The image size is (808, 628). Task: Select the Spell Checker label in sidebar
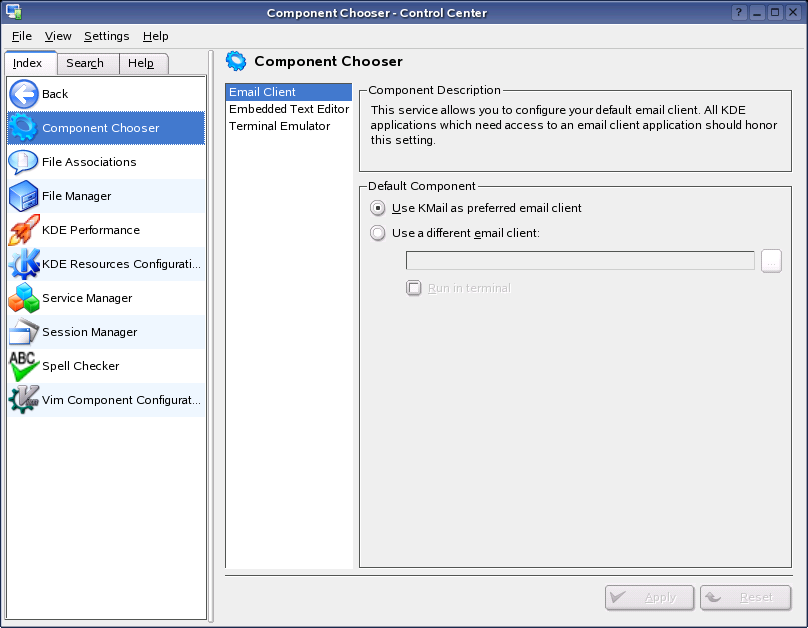pos(80,366)
